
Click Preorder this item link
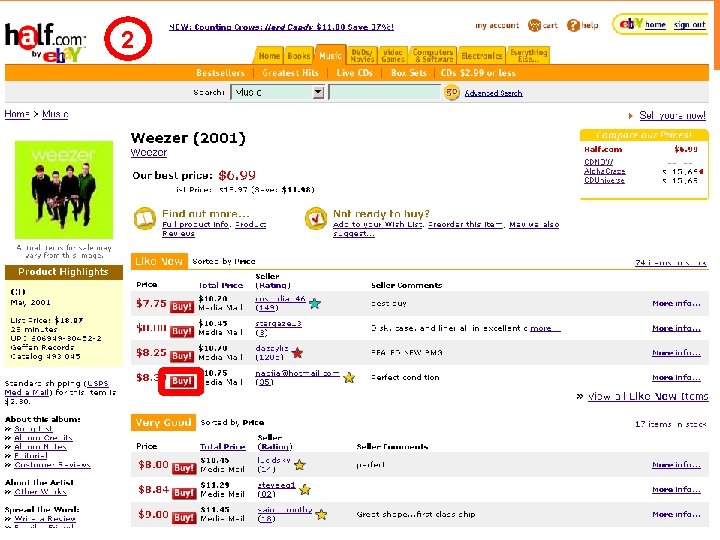click(466, 225)
